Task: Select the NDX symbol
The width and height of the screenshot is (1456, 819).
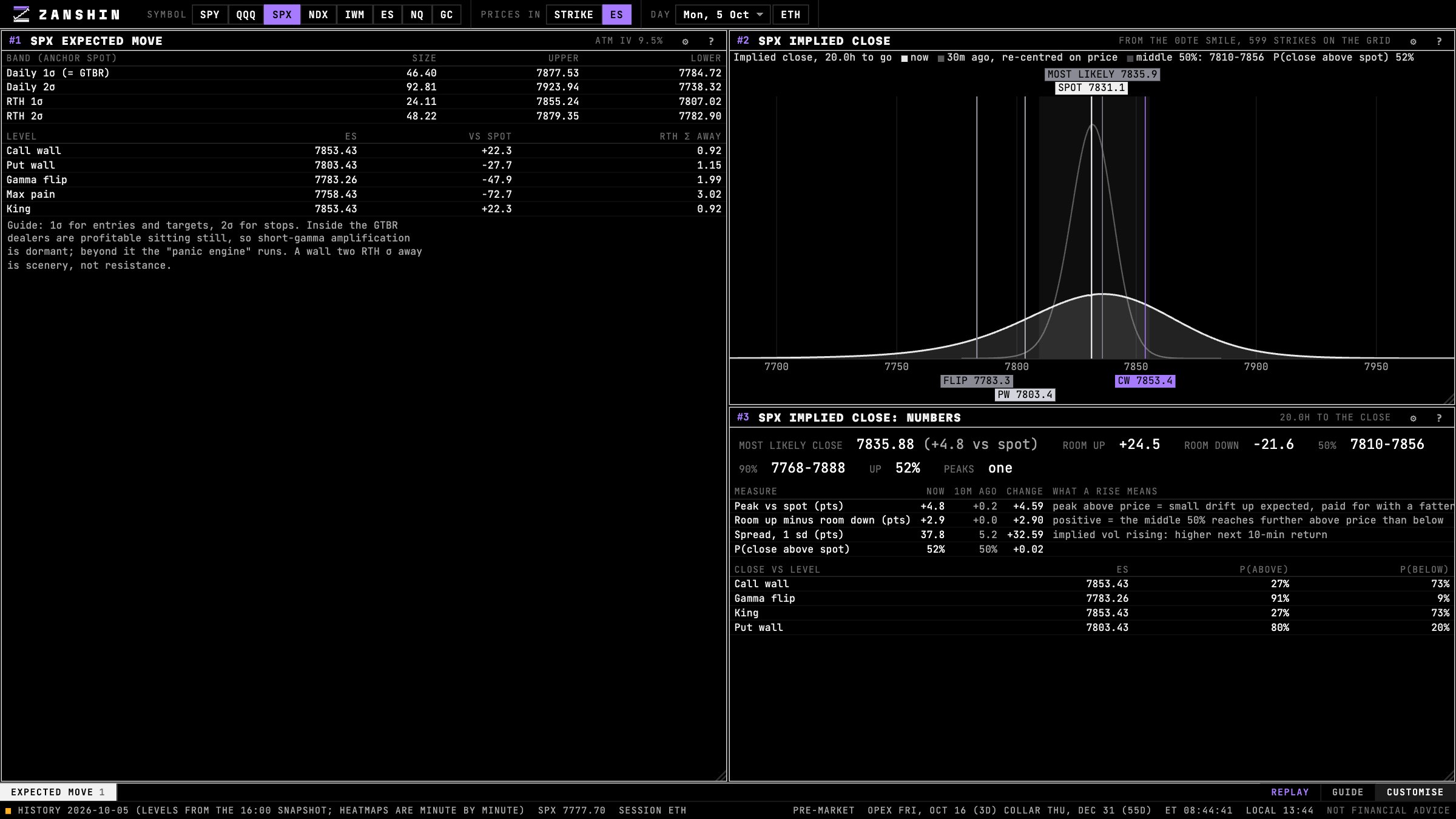Action: 318,15
